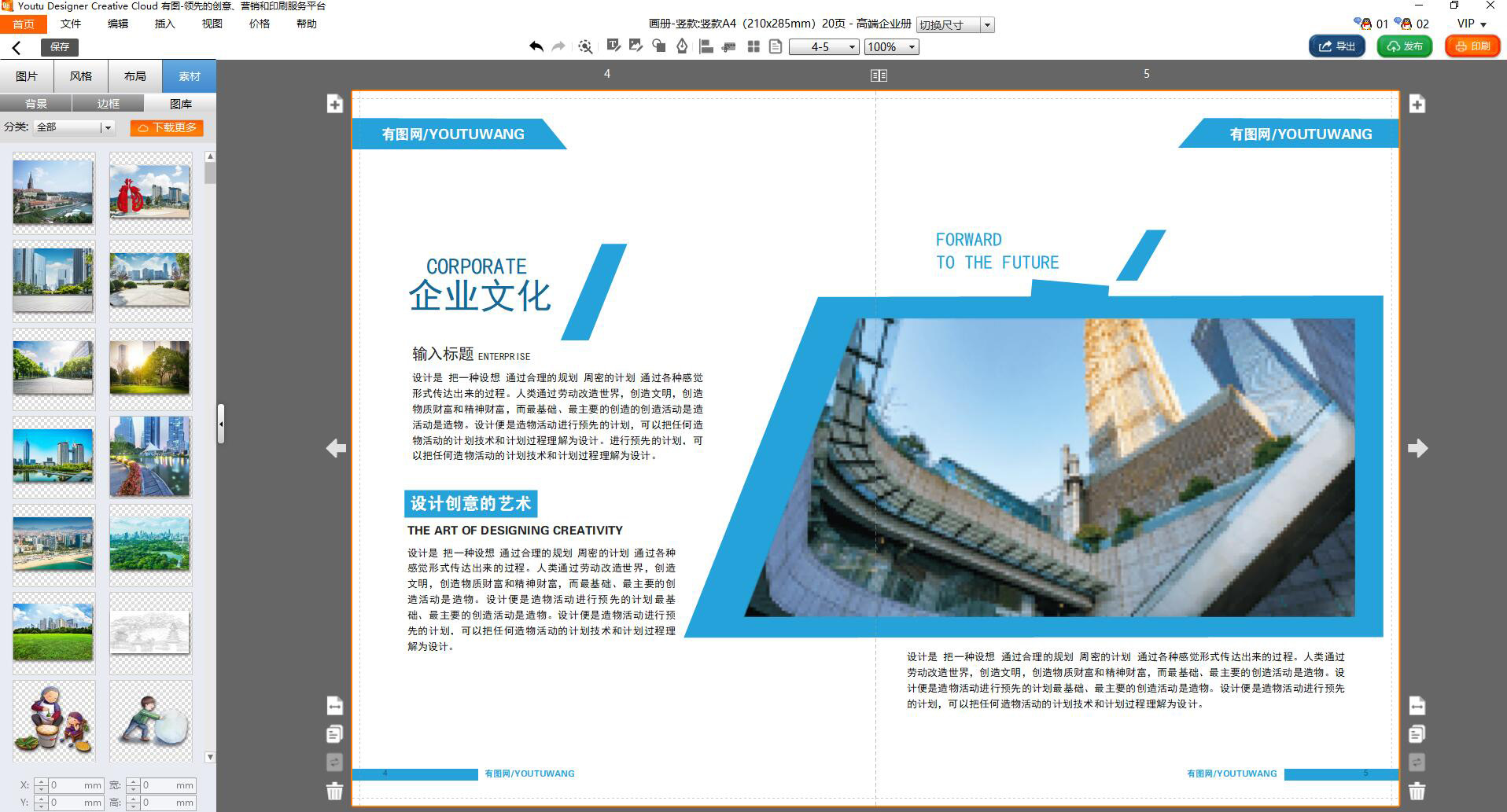Viewport: 1507px width, 812px height.
Task: Select the pen nib drawing tool
Action: [682, 46]
